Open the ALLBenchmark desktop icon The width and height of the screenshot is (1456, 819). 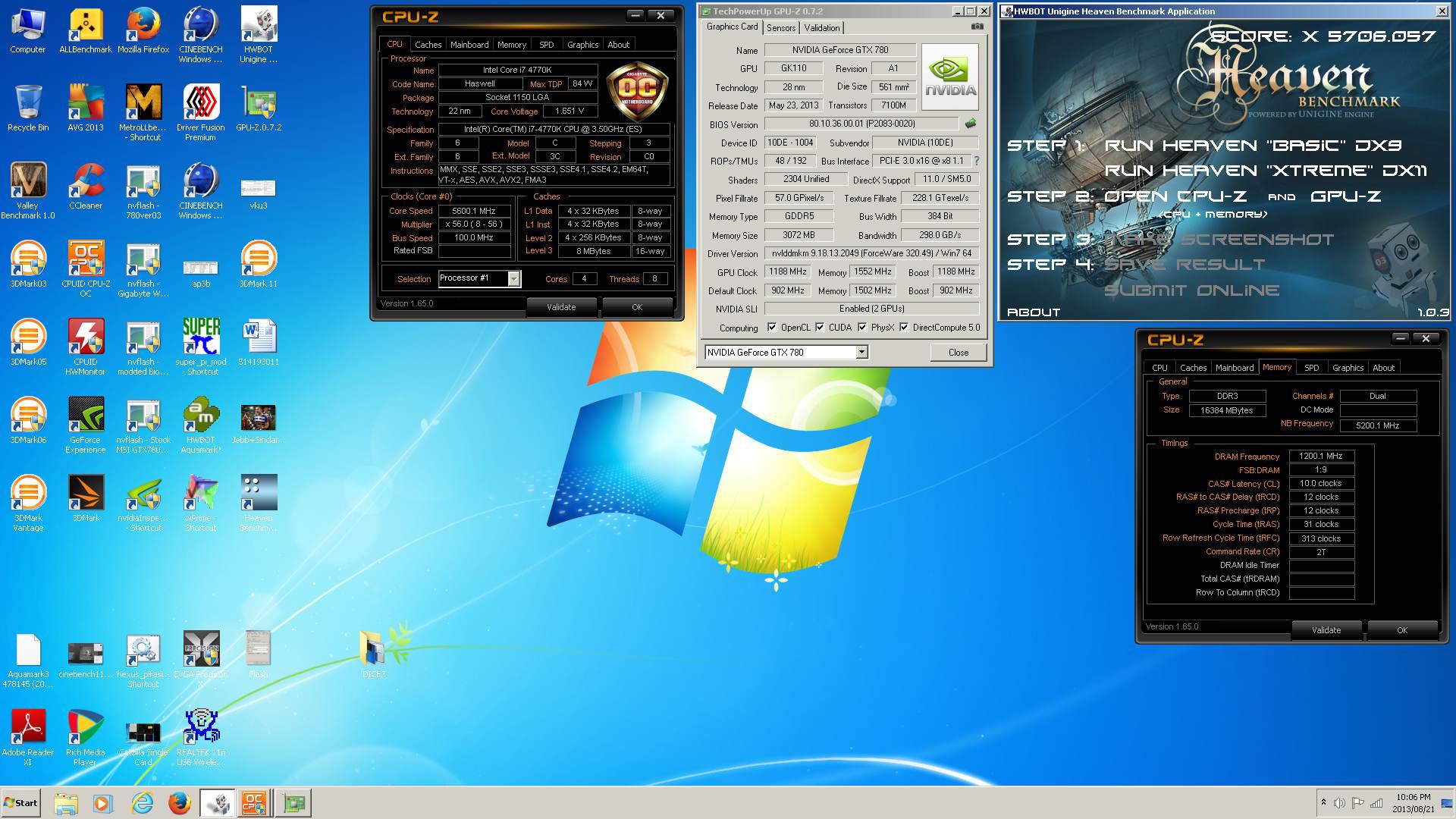click(86, 30)
